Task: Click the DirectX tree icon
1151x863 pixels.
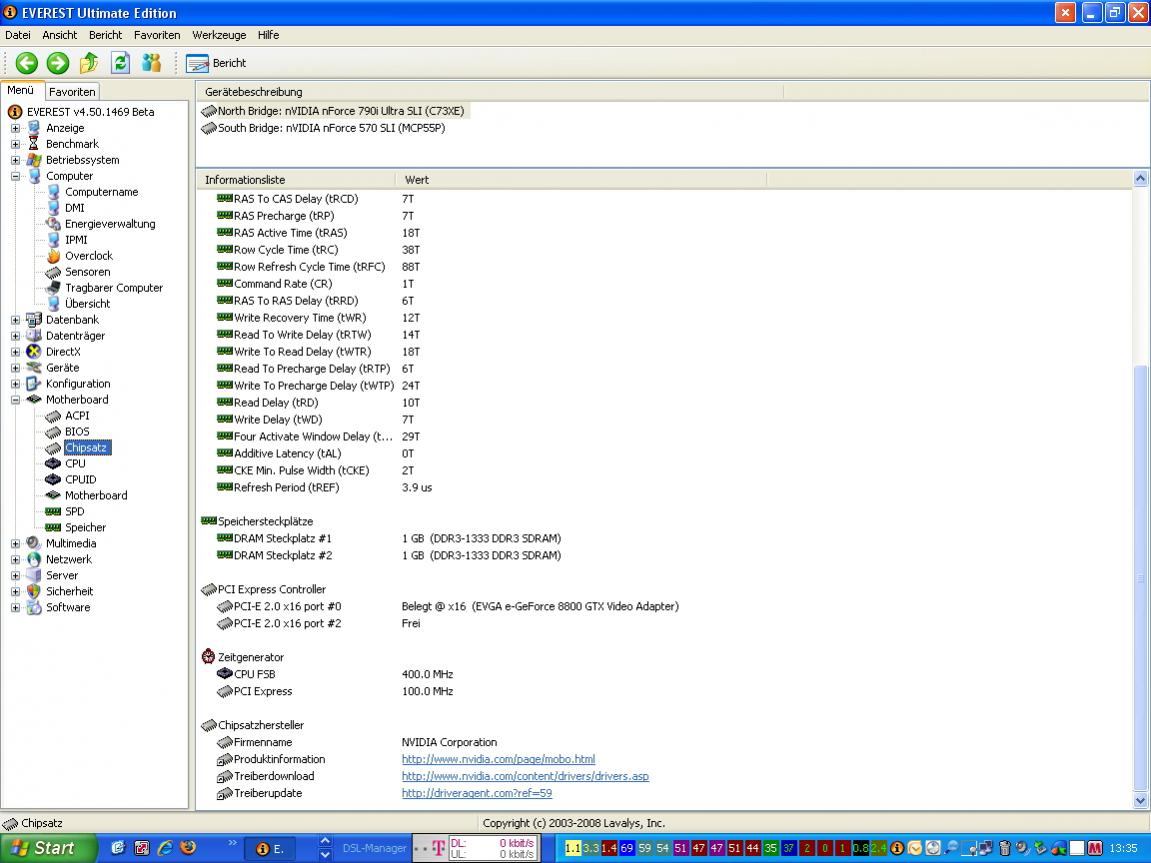Action: [34, 352]
